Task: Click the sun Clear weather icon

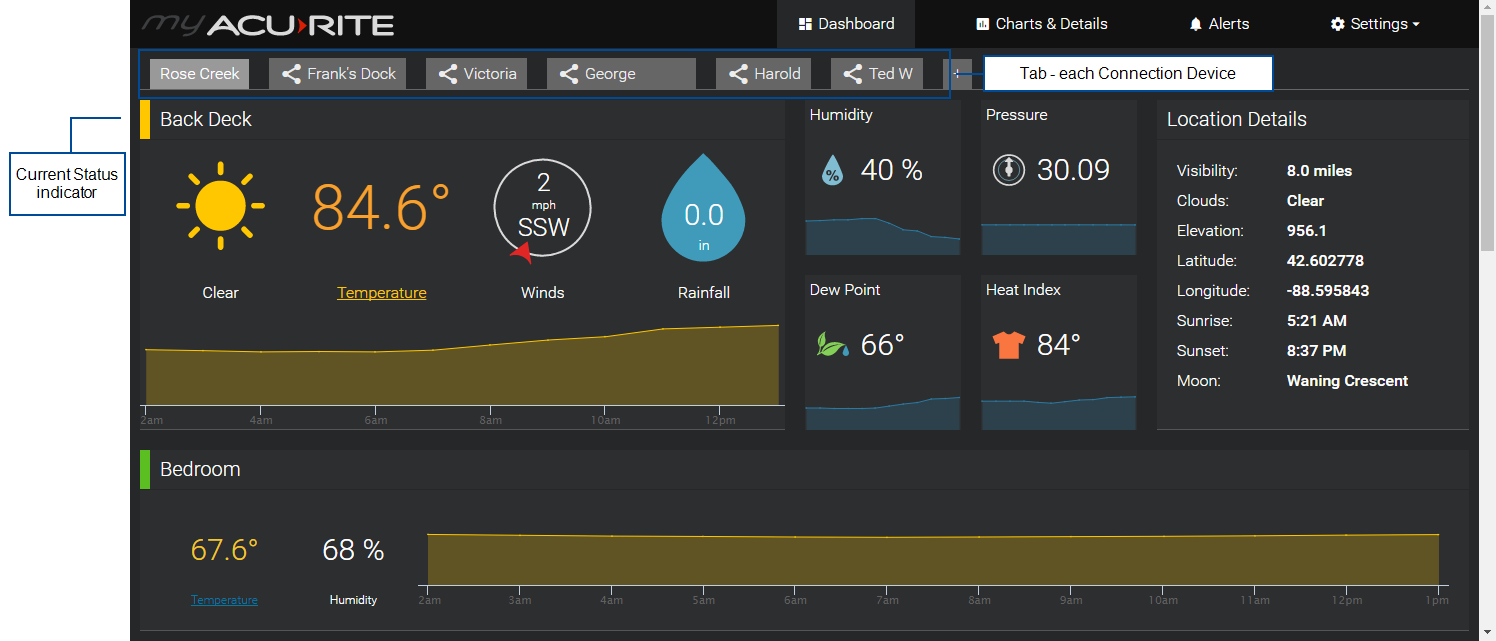Action: tap(220, 206)
